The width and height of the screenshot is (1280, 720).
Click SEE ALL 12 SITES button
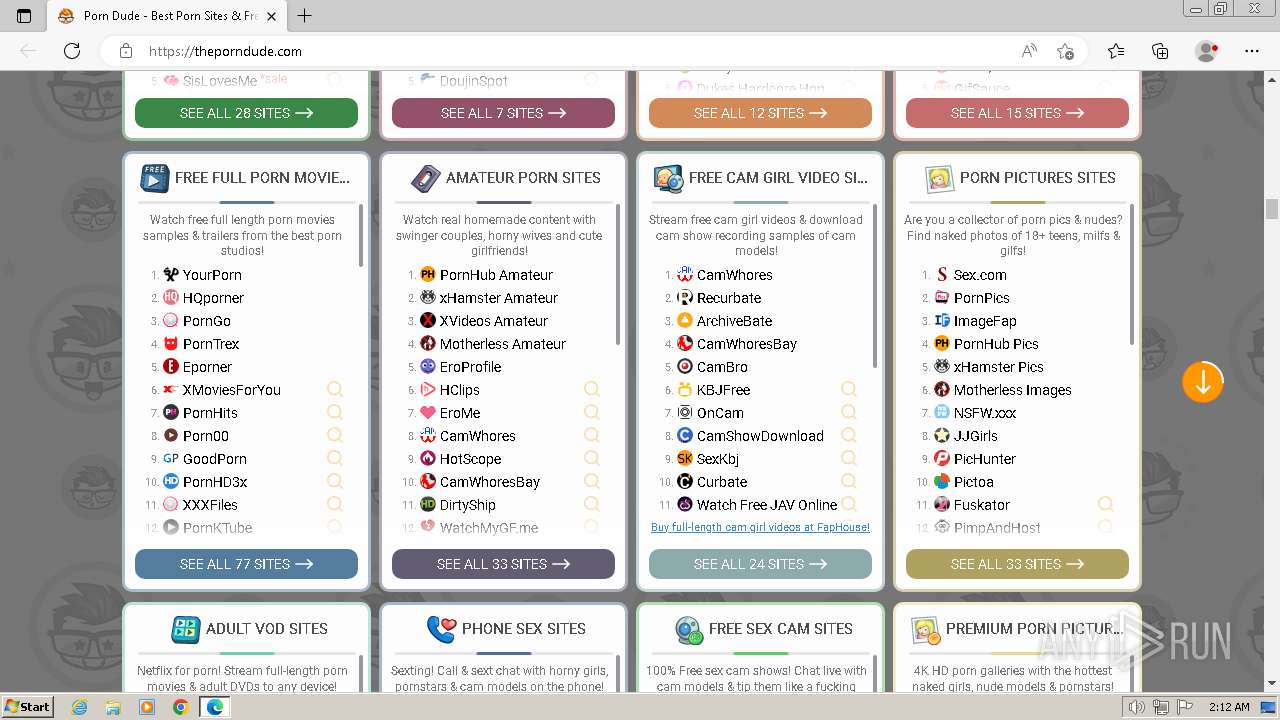(x=760, y=113)
